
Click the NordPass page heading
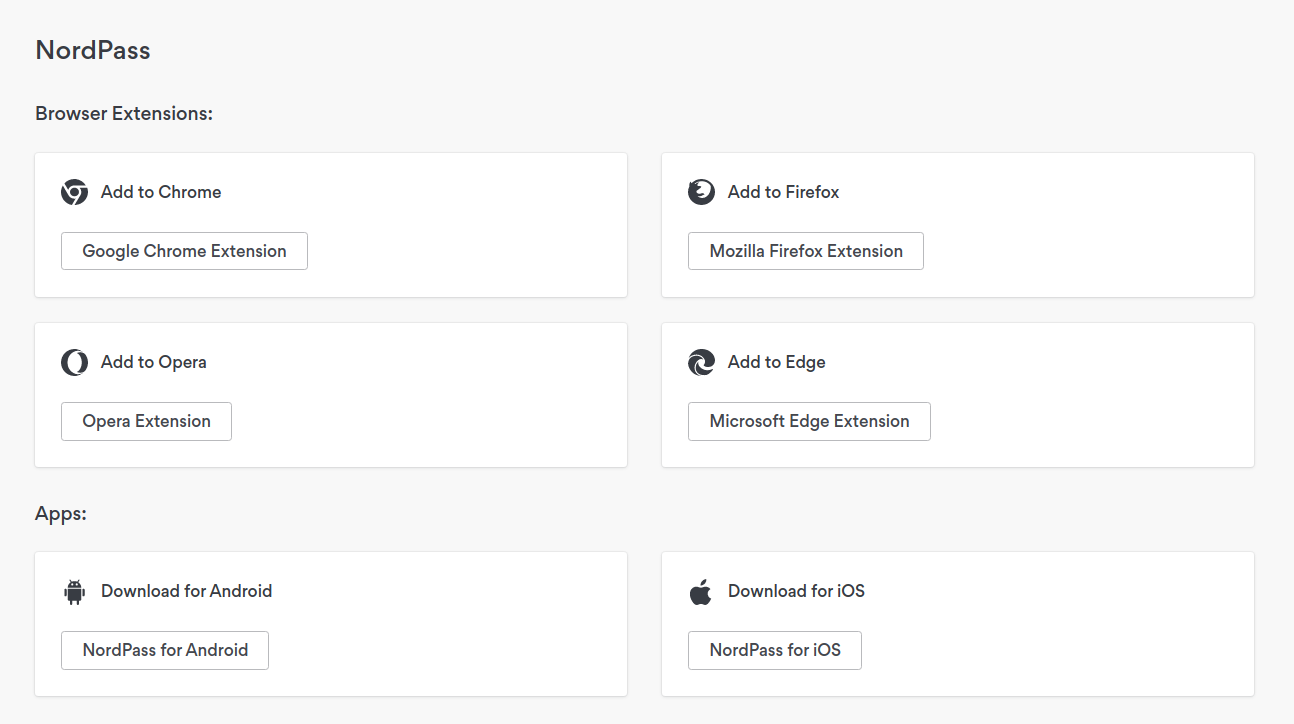pyautogui.click(x=93, y=50)
